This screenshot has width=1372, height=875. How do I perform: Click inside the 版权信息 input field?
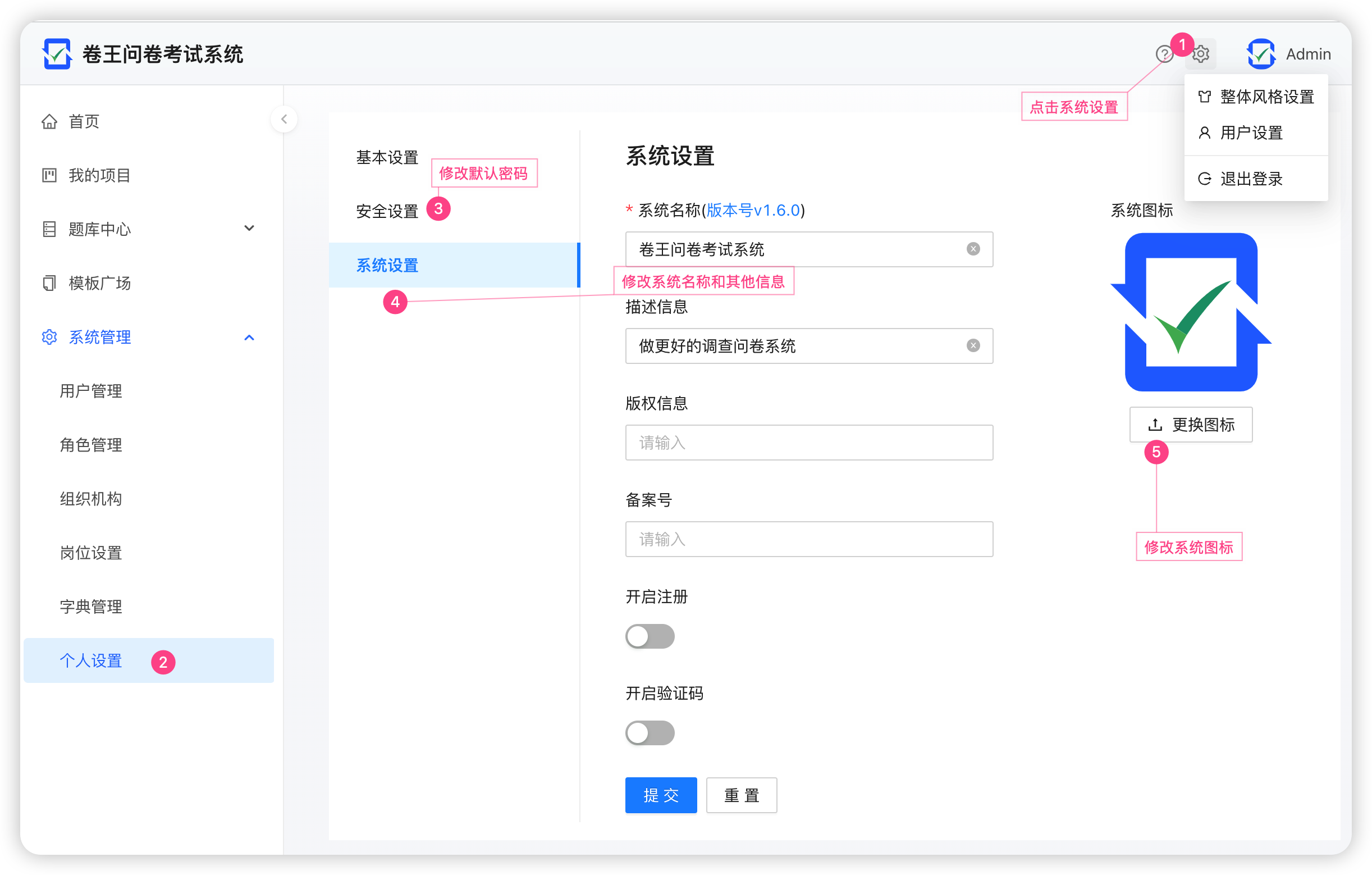(808, 443)
